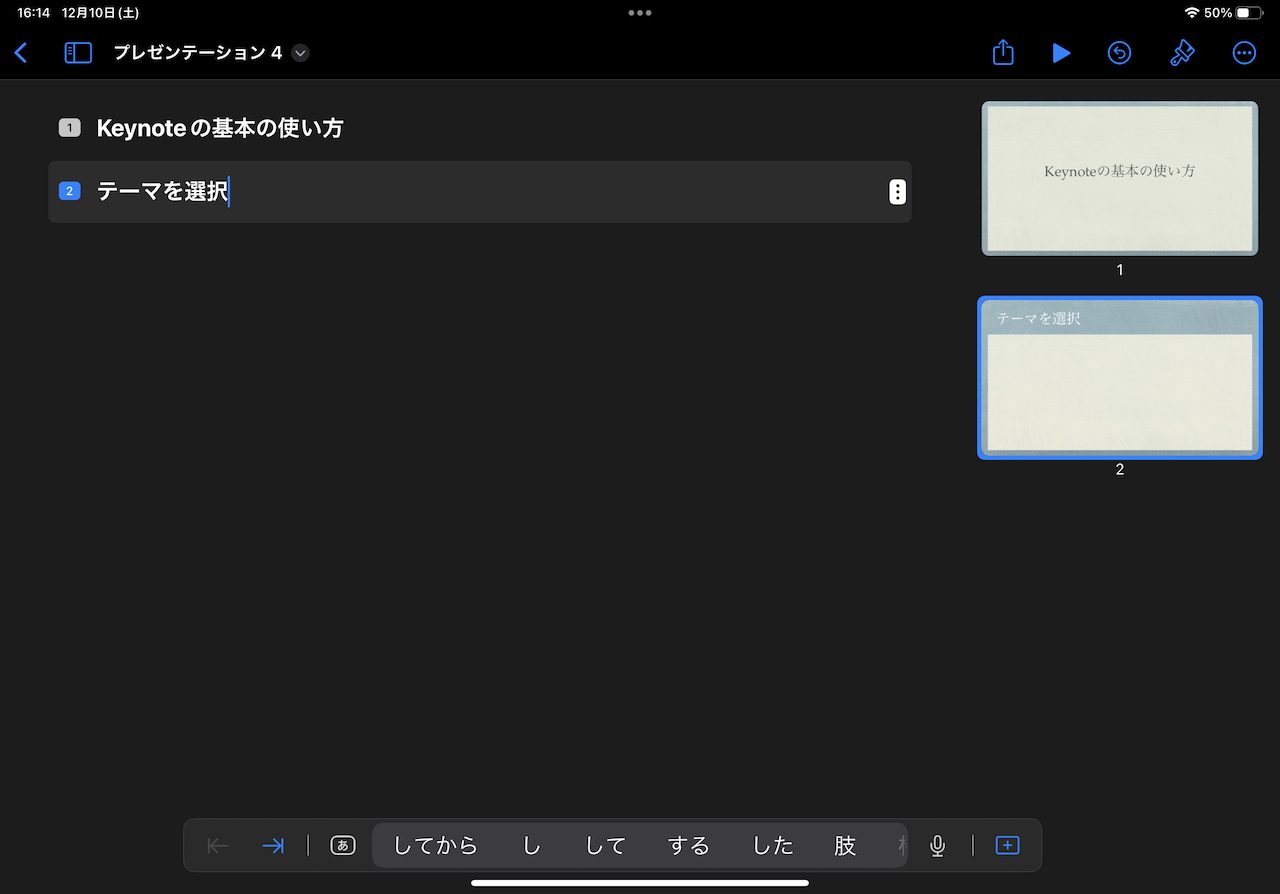This screenshot has width=1280, height=894.
Task: Open the multitasking three-dot menu at the top
Action: (640, 13)
